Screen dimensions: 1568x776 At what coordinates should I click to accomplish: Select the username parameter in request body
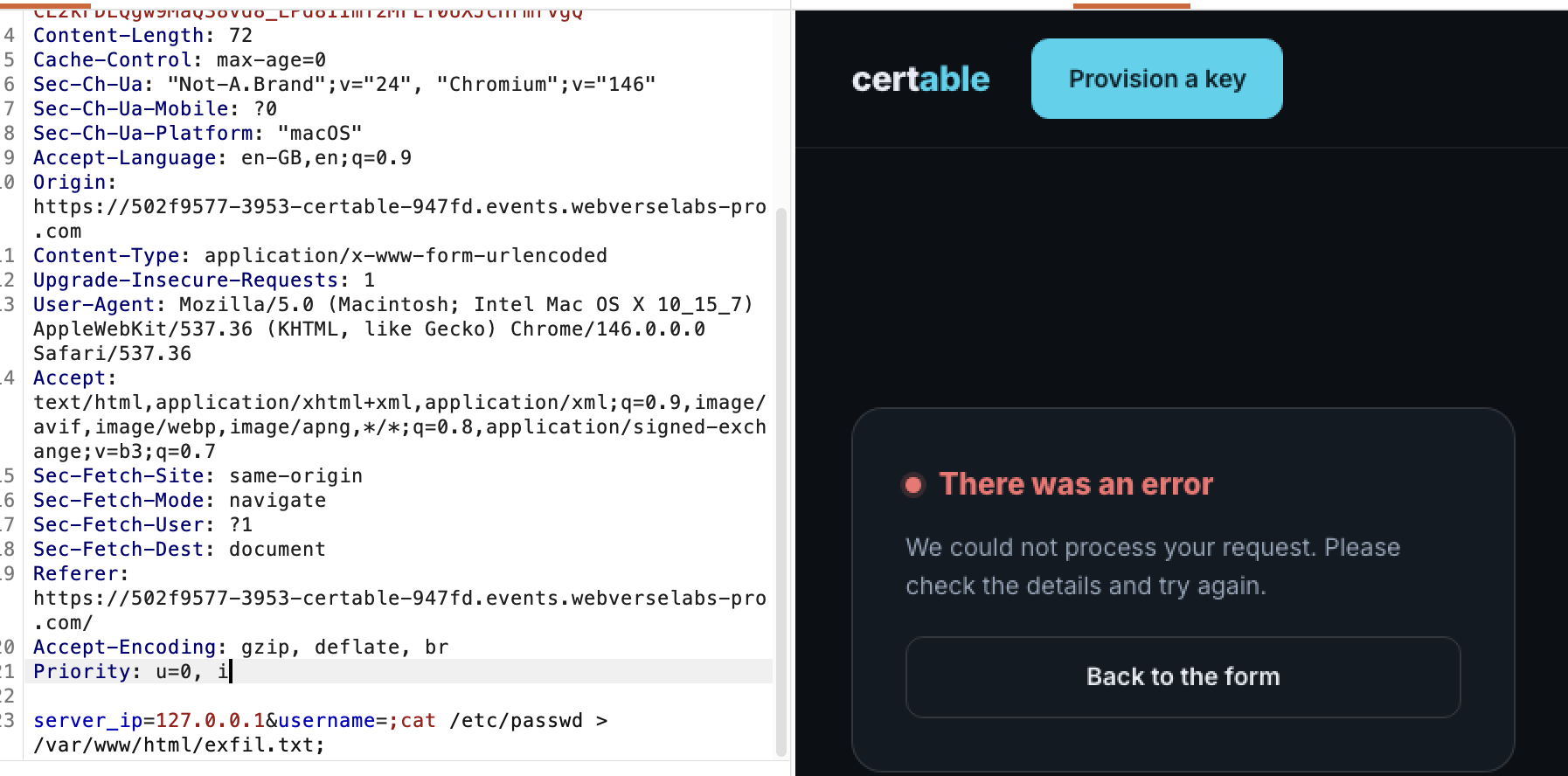326,721
